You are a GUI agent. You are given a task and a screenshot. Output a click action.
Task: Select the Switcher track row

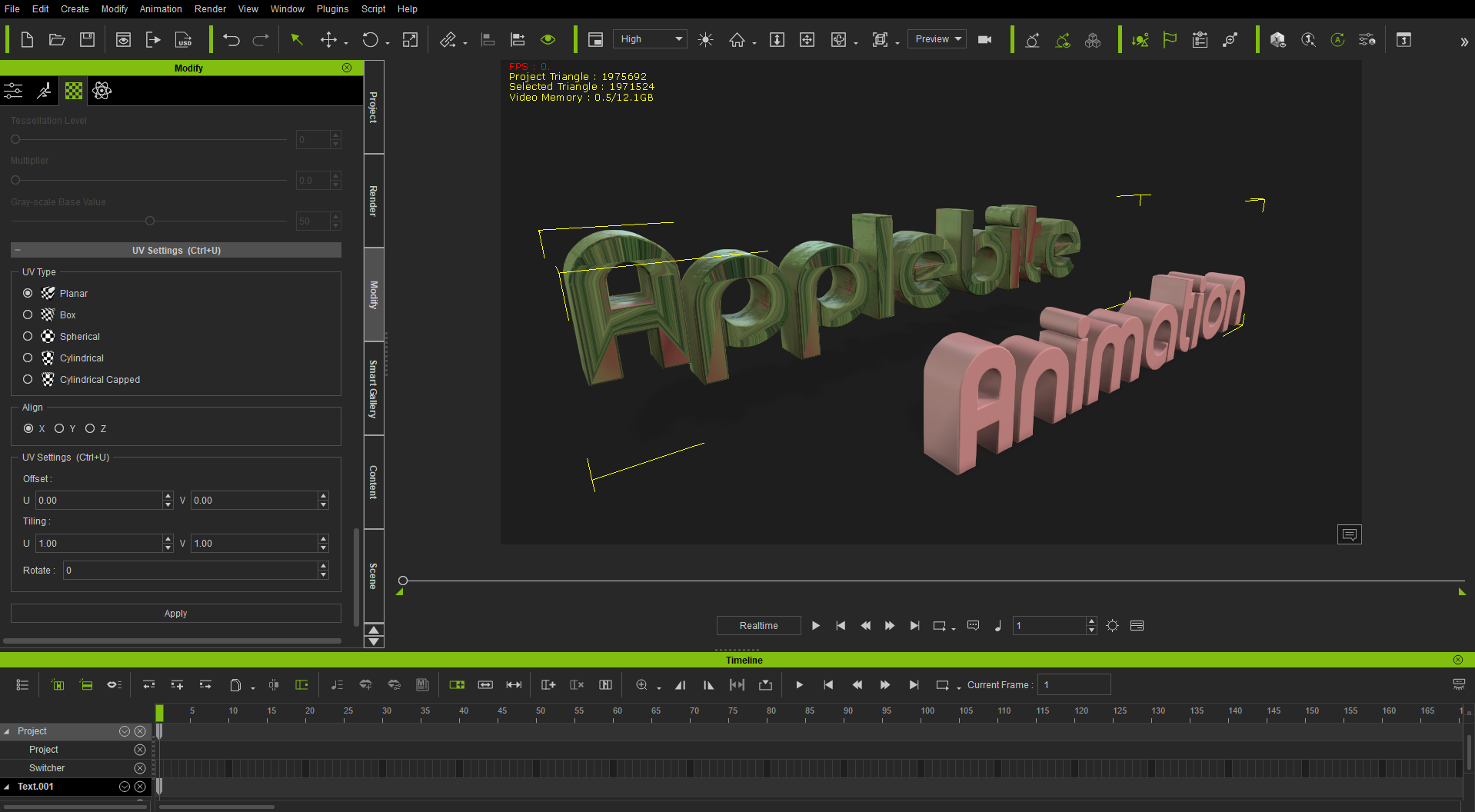(x=75, y=768)
